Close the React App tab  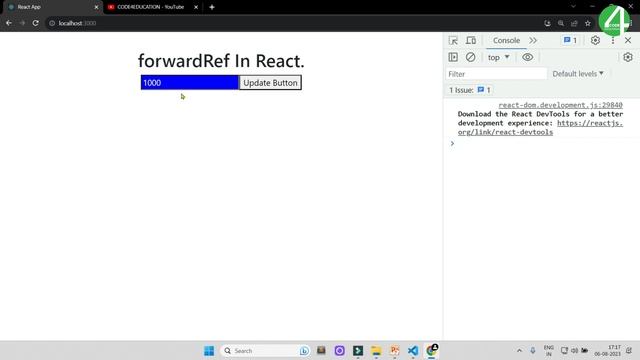click(96, 7)
